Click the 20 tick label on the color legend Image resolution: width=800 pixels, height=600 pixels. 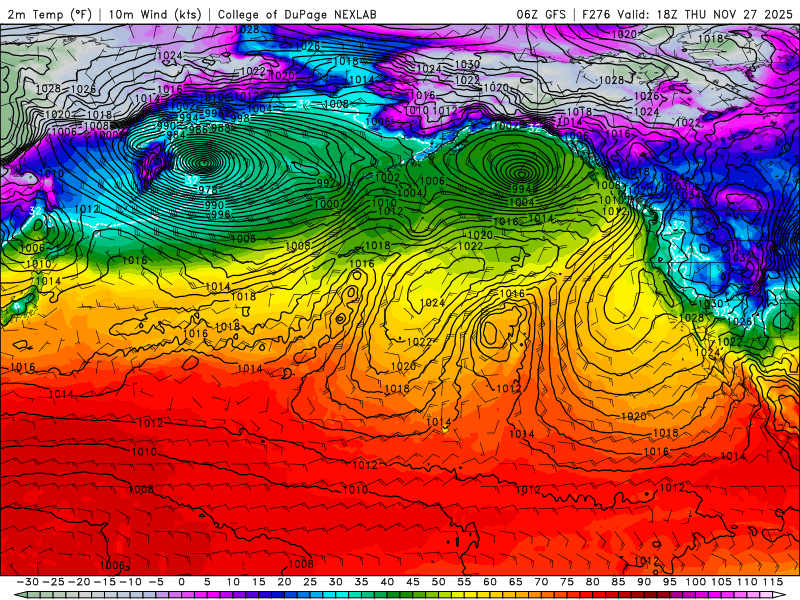284,582
